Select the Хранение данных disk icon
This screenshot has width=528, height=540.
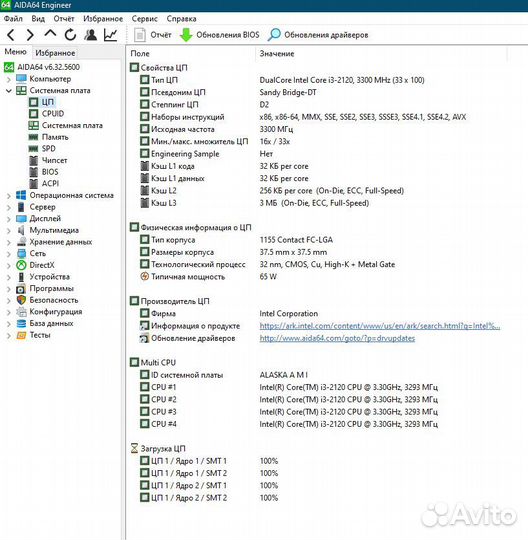point(21,242)
